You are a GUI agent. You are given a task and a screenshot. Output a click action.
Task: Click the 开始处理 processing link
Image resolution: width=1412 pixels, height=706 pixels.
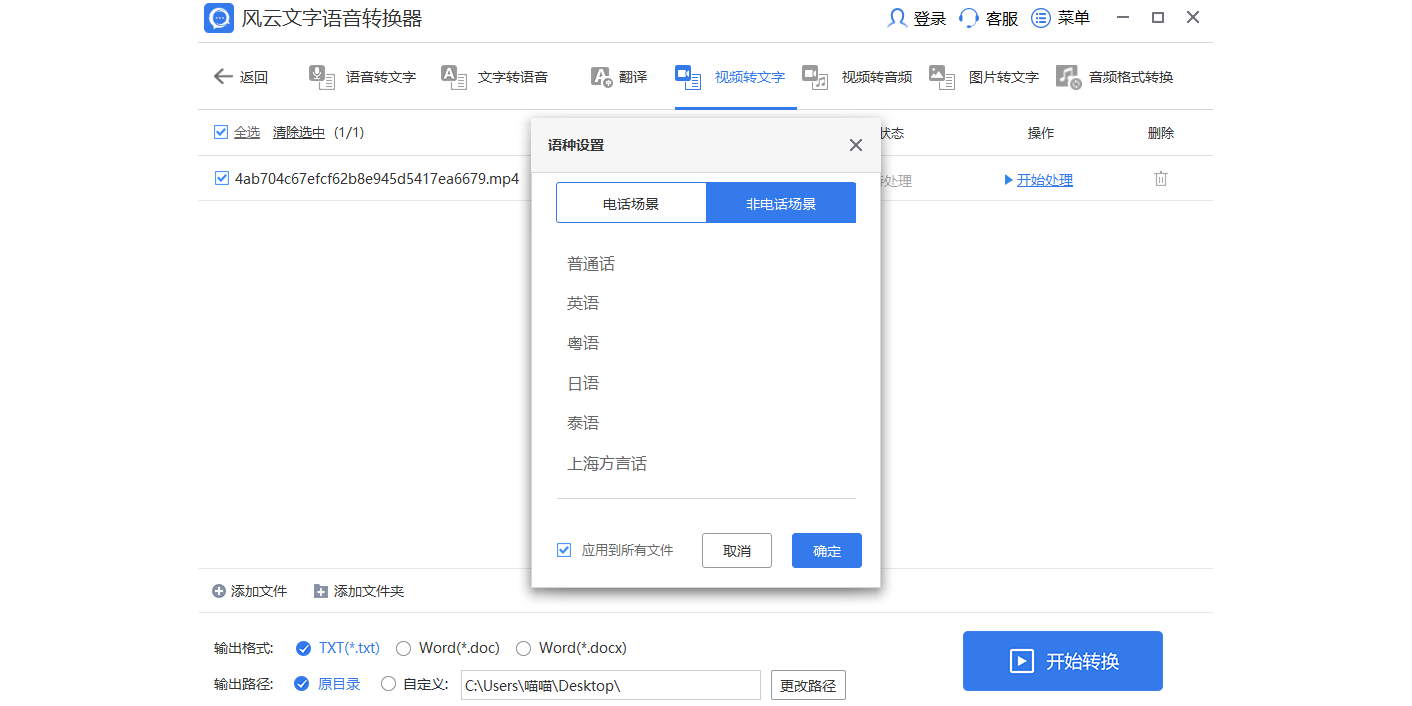click(1043, 179)
